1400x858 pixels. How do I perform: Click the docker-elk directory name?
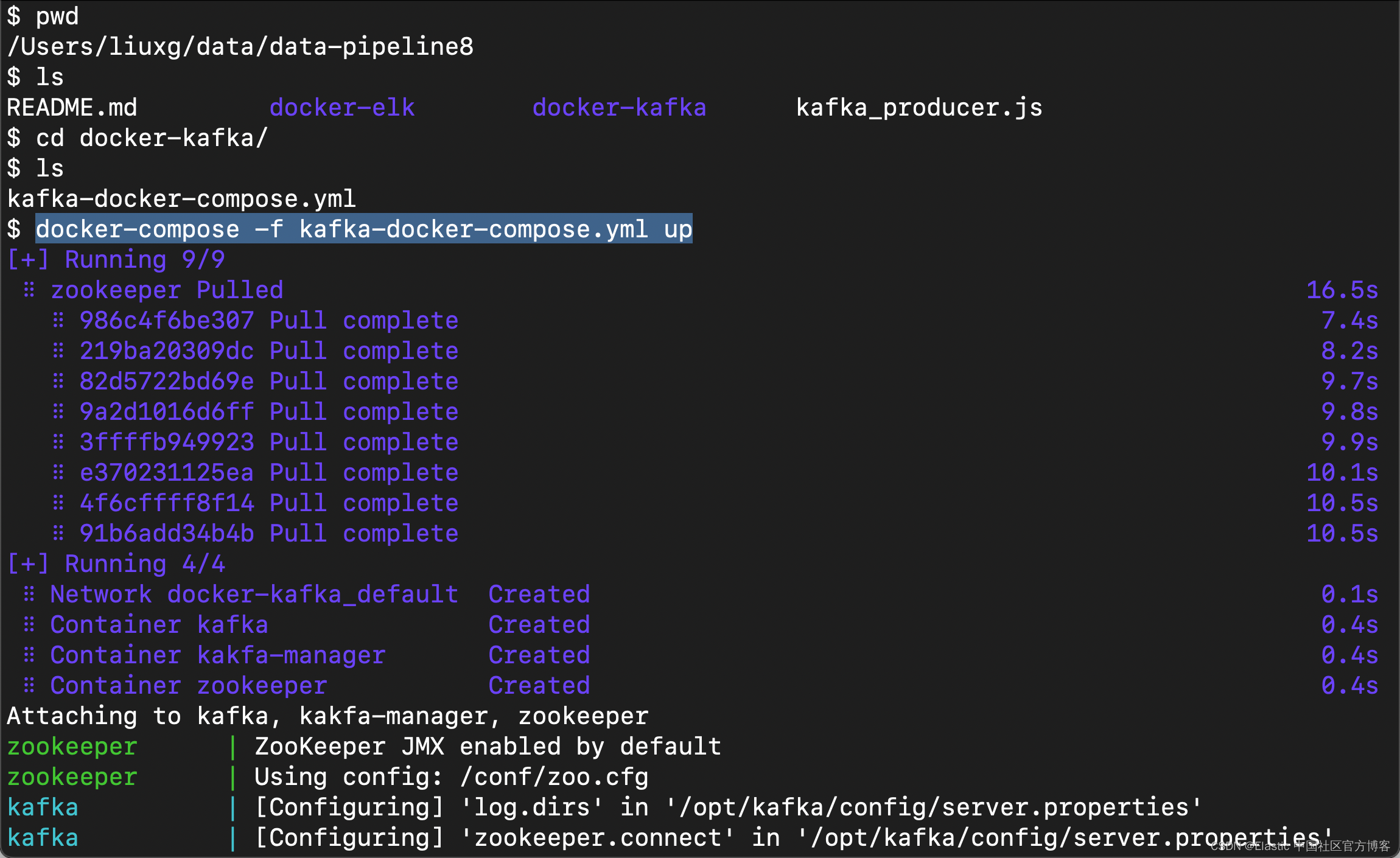click(342, 108)
